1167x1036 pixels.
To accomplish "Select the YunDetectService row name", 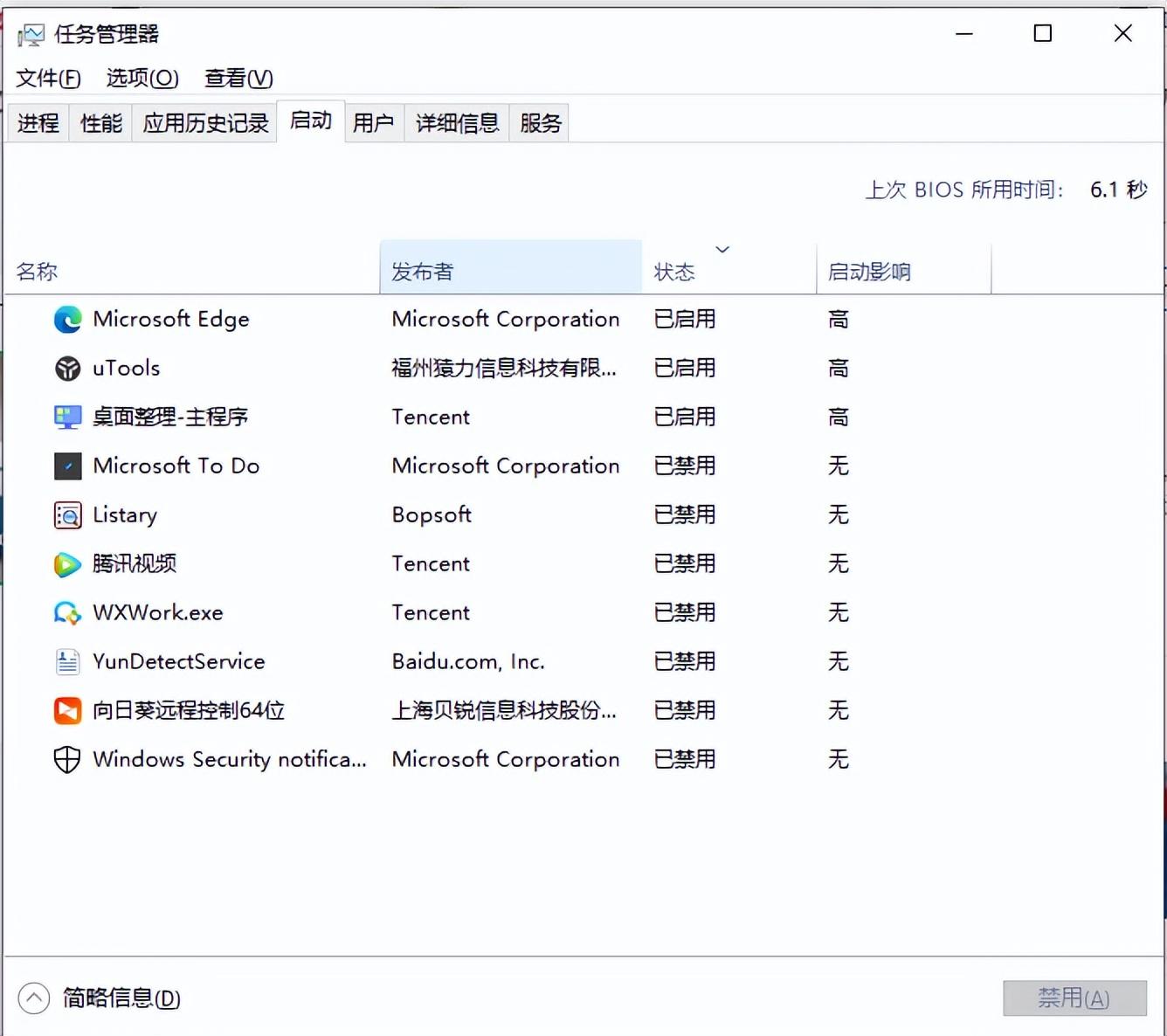I will pyautogui.click(x=179, y=662).
